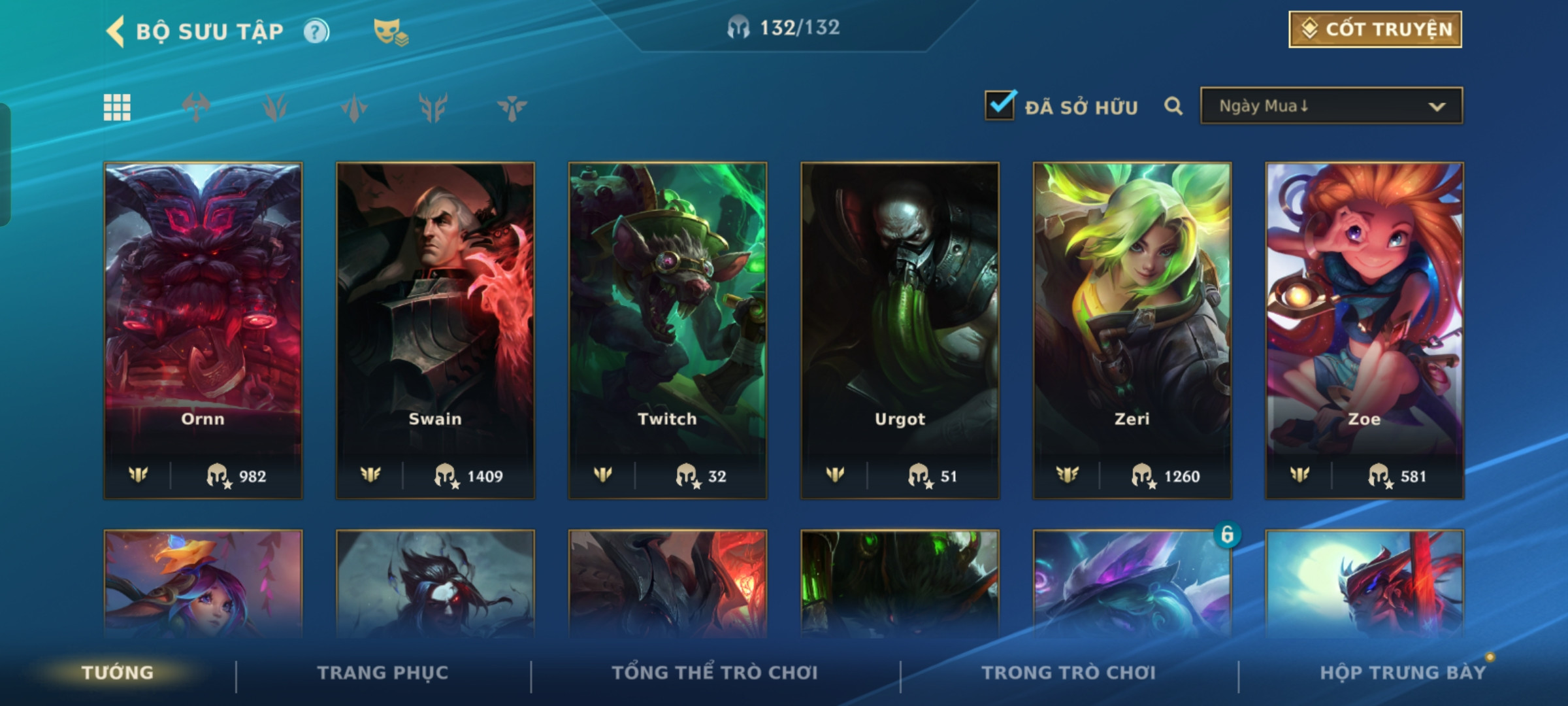Open the help question mark icon
Screen dimensions: 1568x706
tap(316, 31)
